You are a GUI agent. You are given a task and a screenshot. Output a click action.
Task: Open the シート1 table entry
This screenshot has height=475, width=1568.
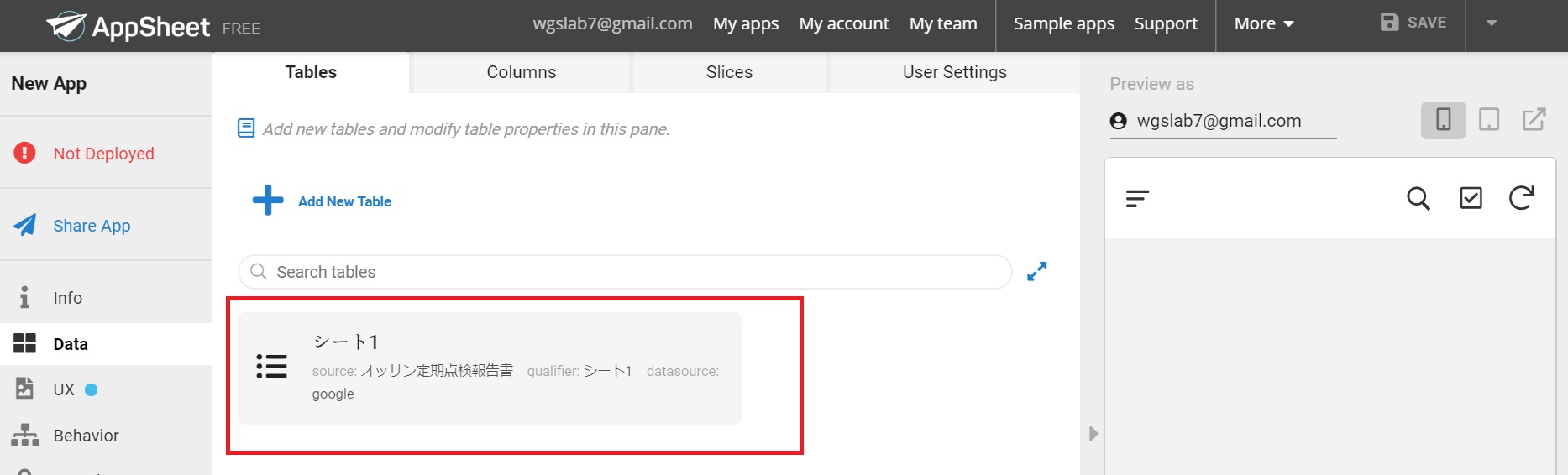490,368
